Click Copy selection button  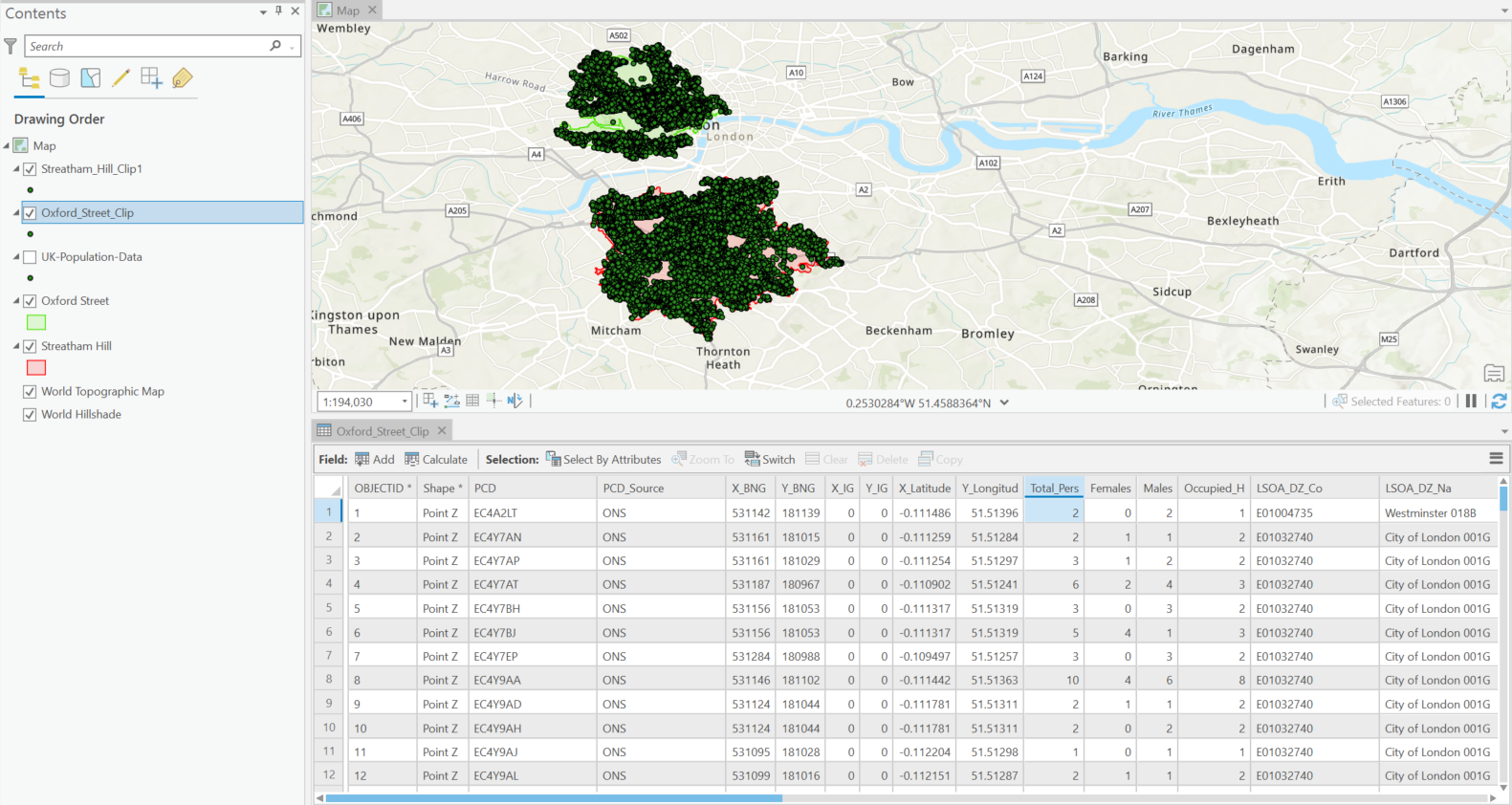941,460
